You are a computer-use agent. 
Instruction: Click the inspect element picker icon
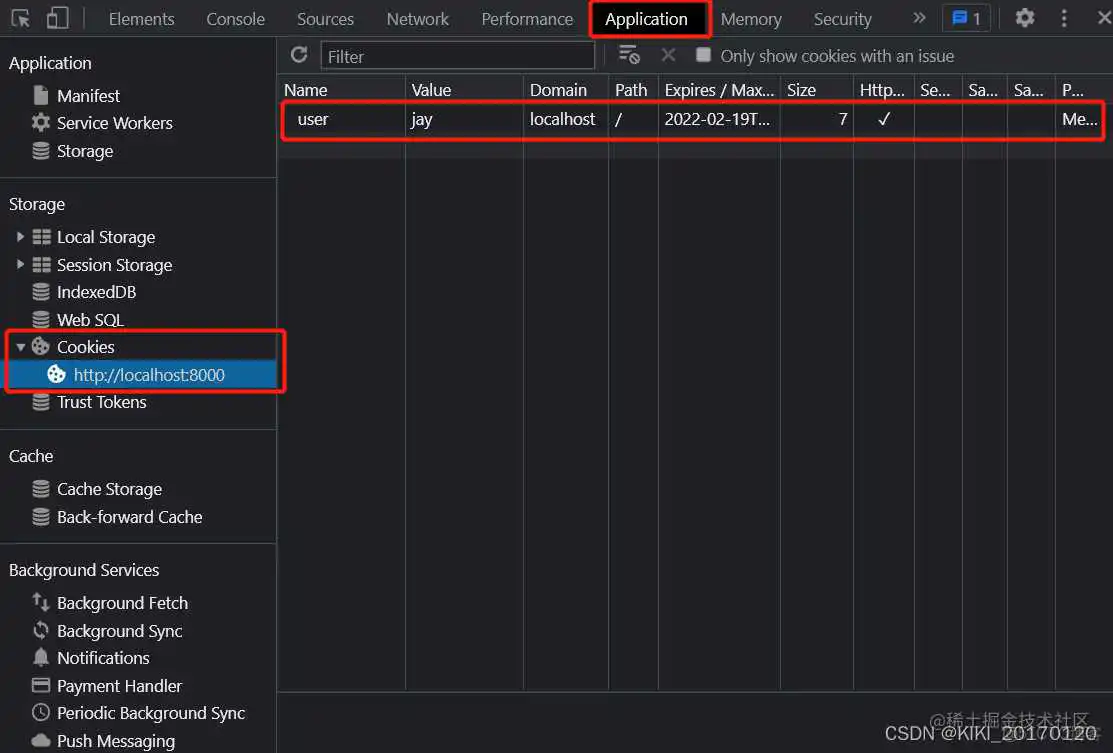(21, 18)
